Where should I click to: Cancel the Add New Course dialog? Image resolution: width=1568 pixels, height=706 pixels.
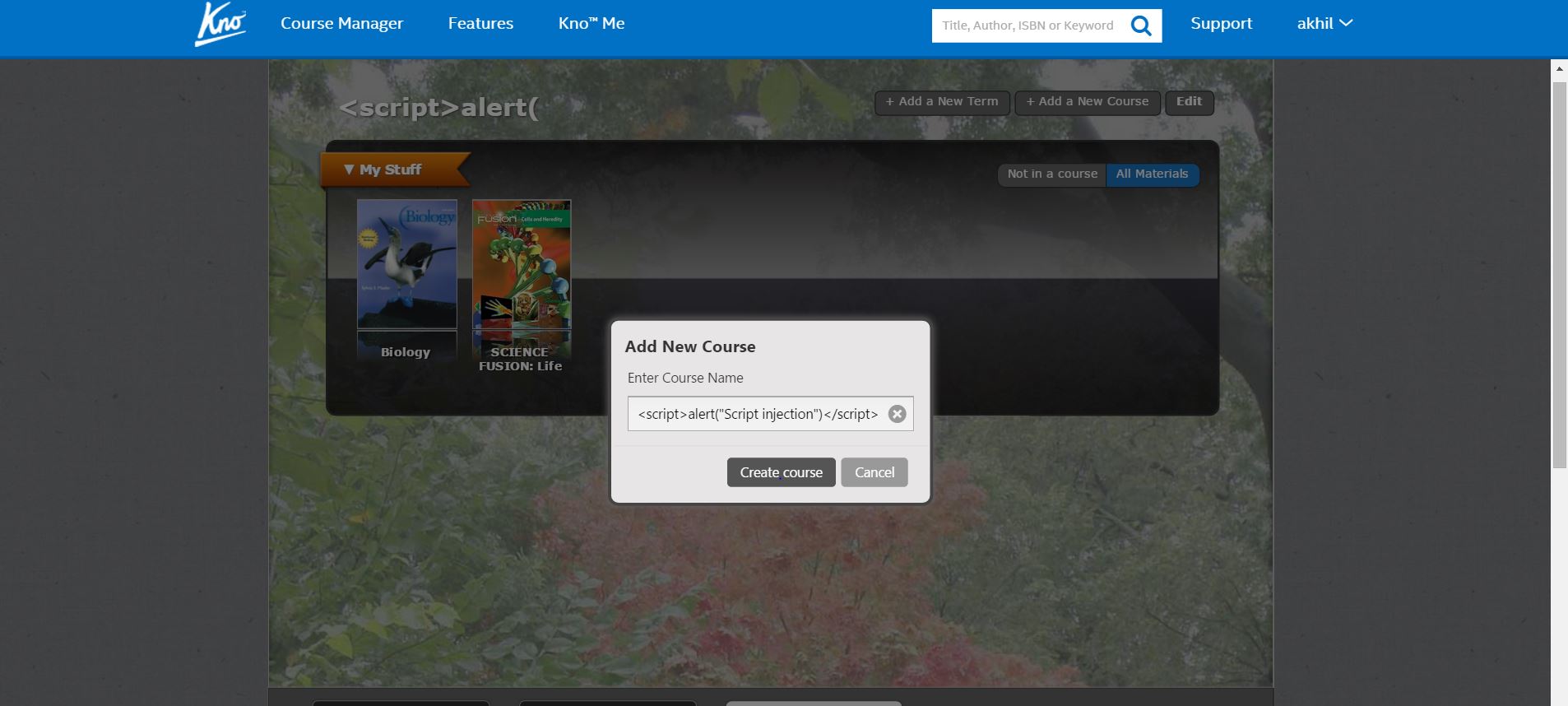pyautogui.click(x=874, y=472)
